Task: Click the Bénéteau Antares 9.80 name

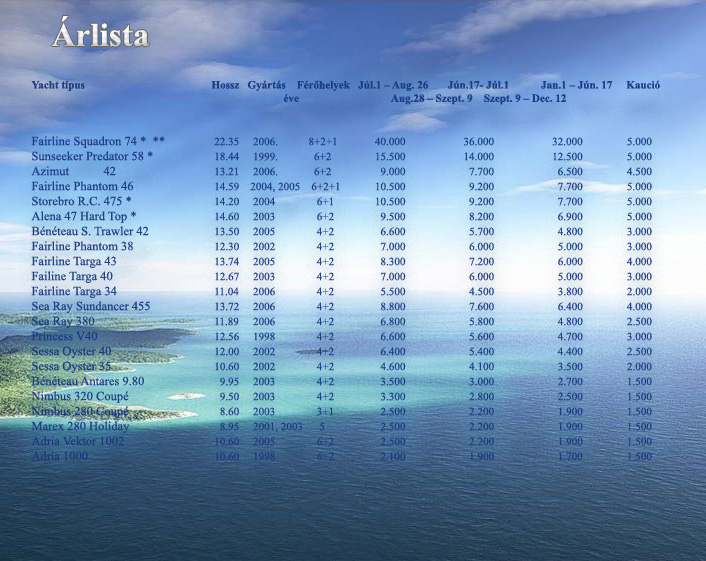Action: click(x=87, y=382)
